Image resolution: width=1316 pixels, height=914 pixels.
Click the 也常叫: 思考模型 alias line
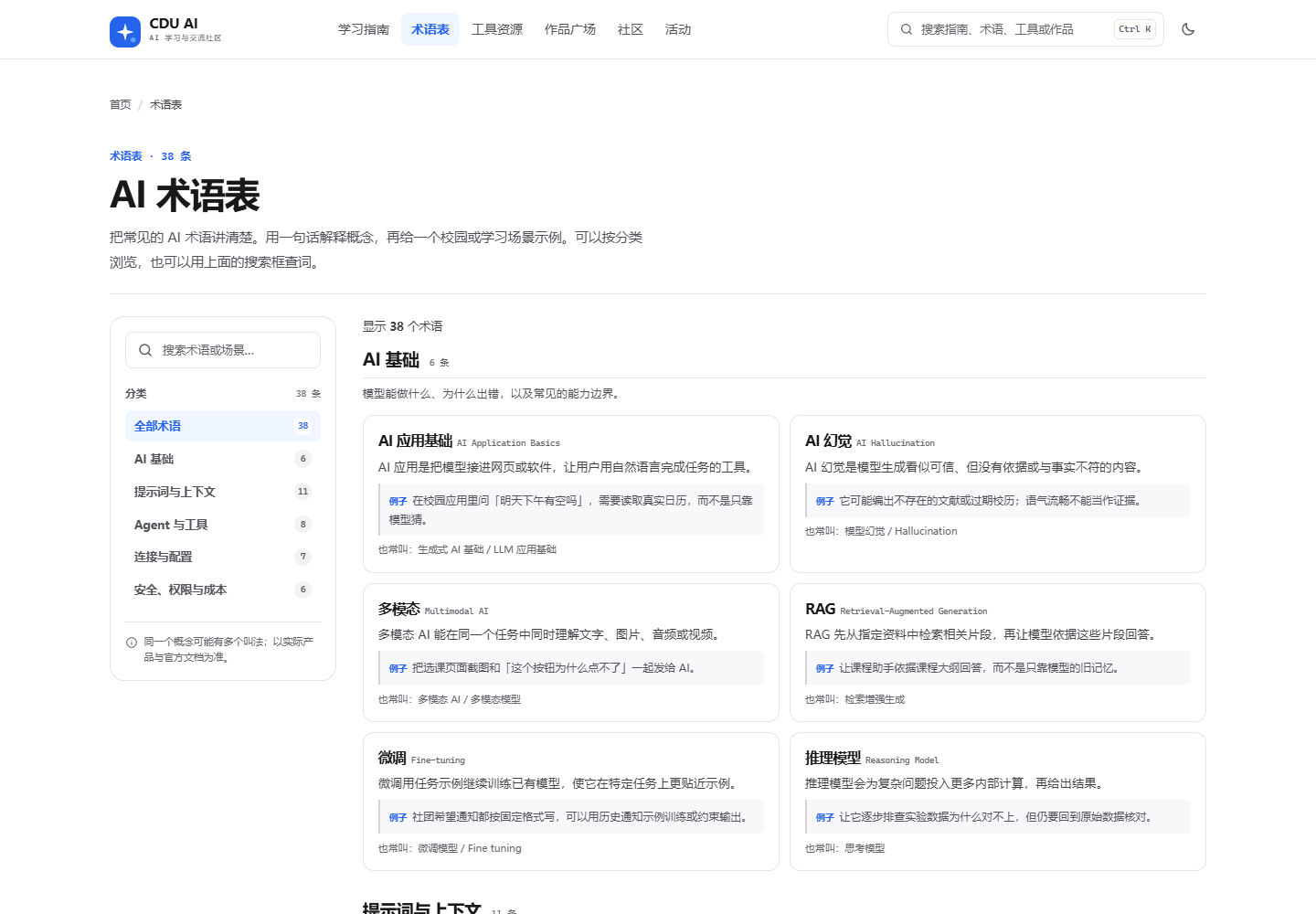pos(845,848)
